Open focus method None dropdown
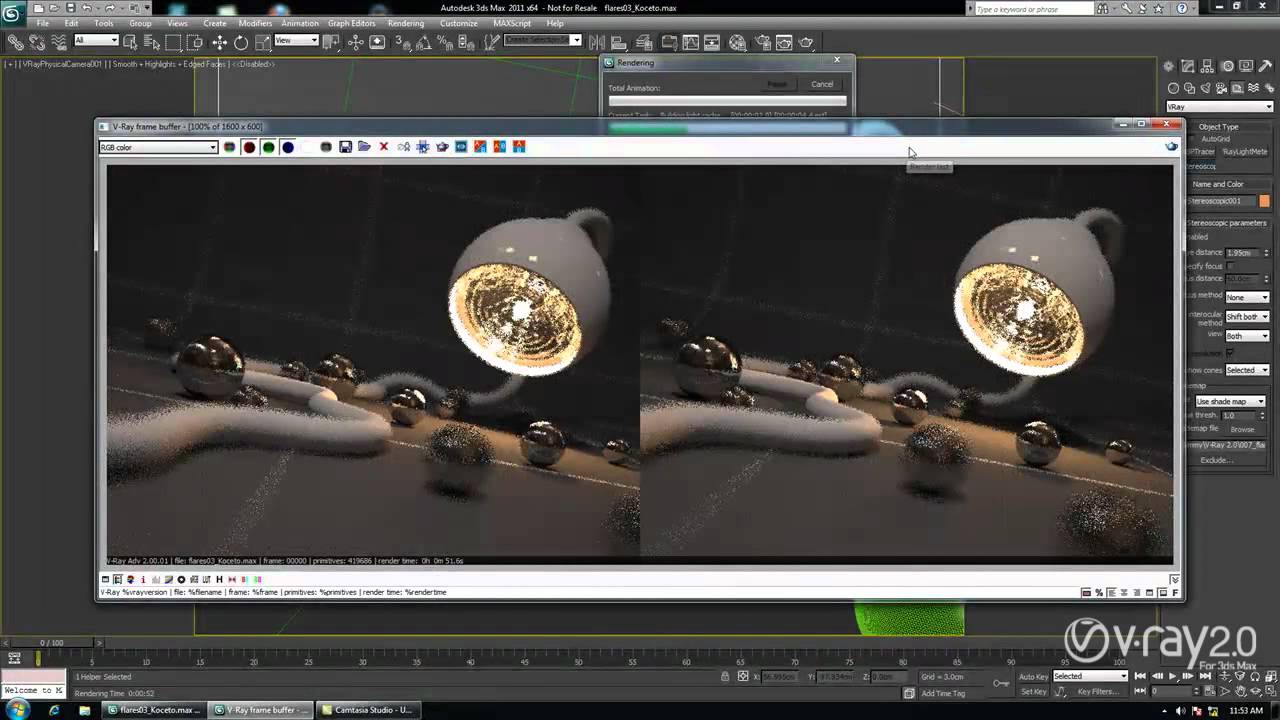 coord(1247,297)
